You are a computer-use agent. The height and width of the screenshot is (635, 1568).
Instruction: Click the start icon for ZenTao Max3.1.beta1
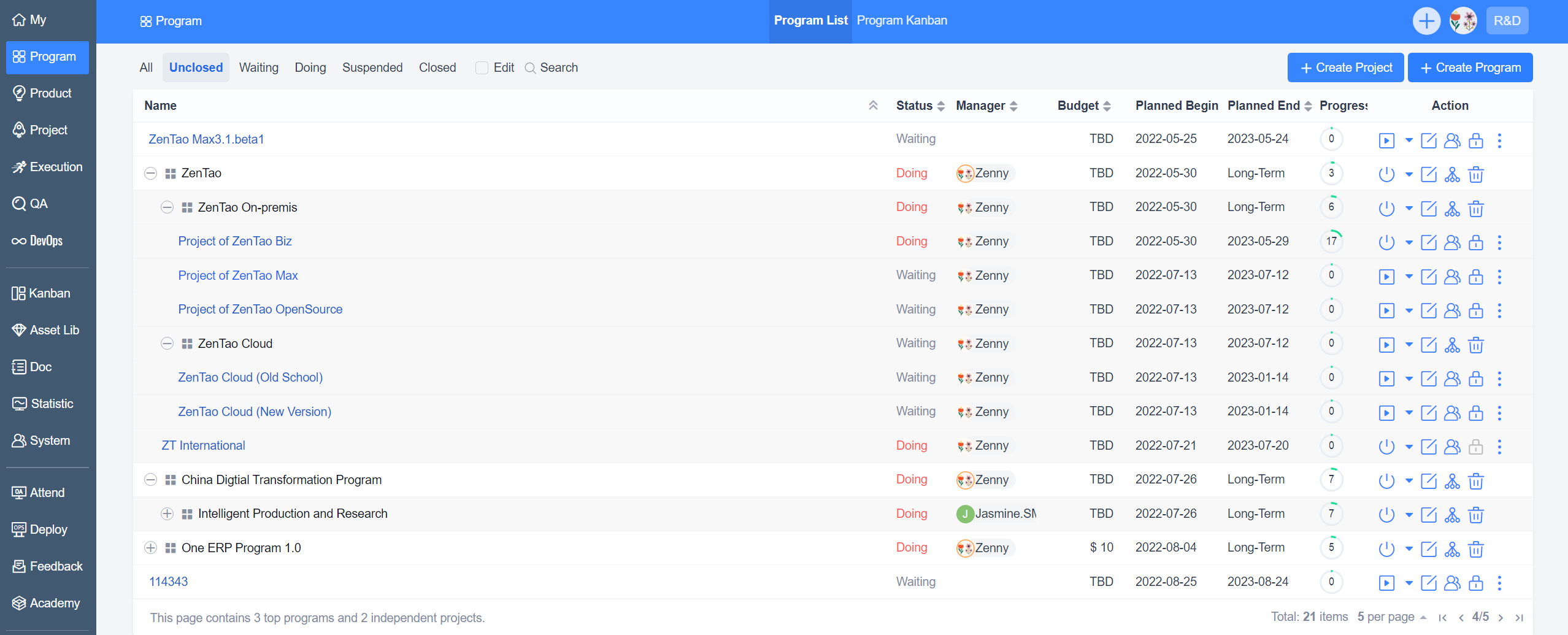click(1386, 140)
